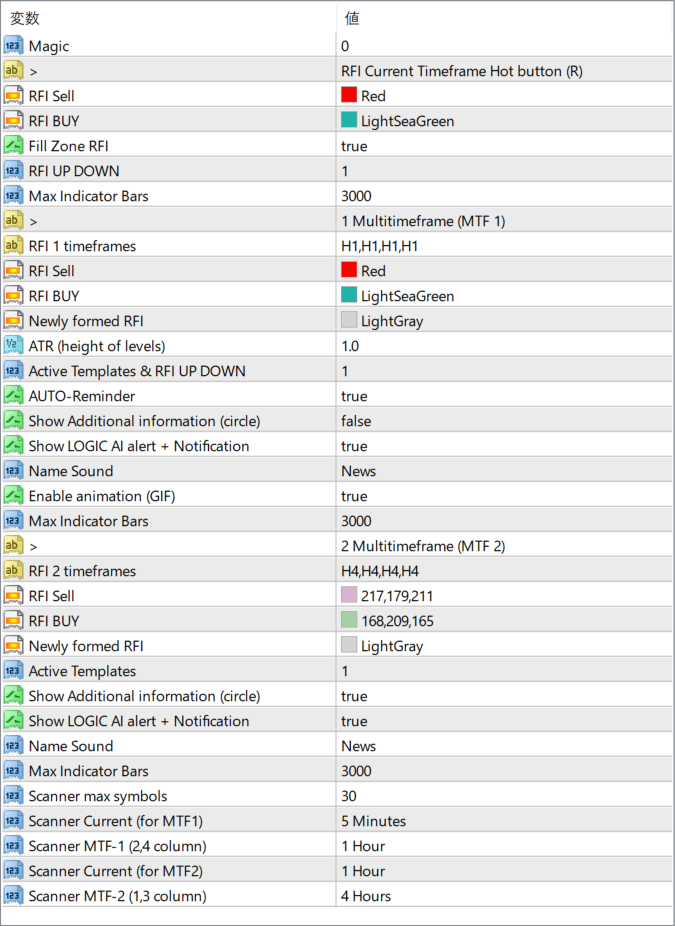
Task: Click the decimal icon for ATR (height of levels)
Action: (14, 346)
